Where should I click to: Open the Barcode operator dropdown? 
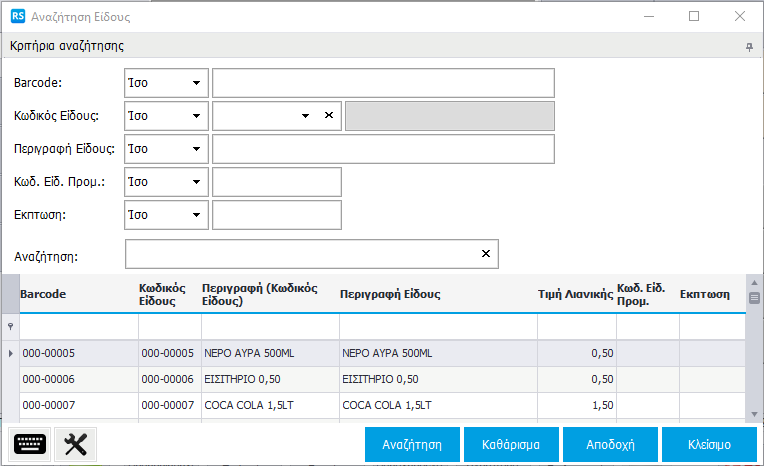195,83
